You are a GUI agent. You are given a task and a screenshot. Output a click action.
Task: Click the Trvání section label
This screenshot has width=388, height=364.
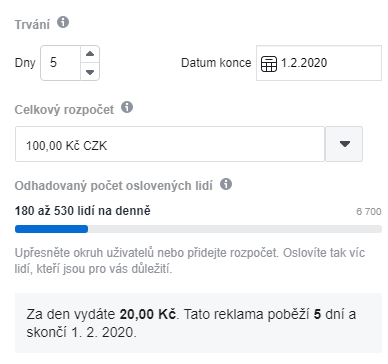[x=32, y=25]
